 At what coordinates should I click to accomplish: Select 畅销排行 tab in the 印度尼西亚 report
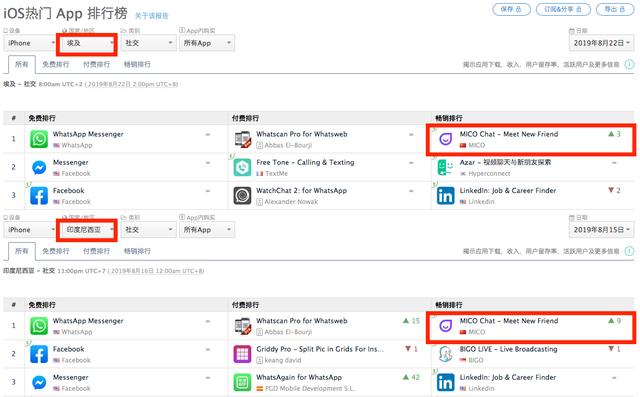point(137,251)
